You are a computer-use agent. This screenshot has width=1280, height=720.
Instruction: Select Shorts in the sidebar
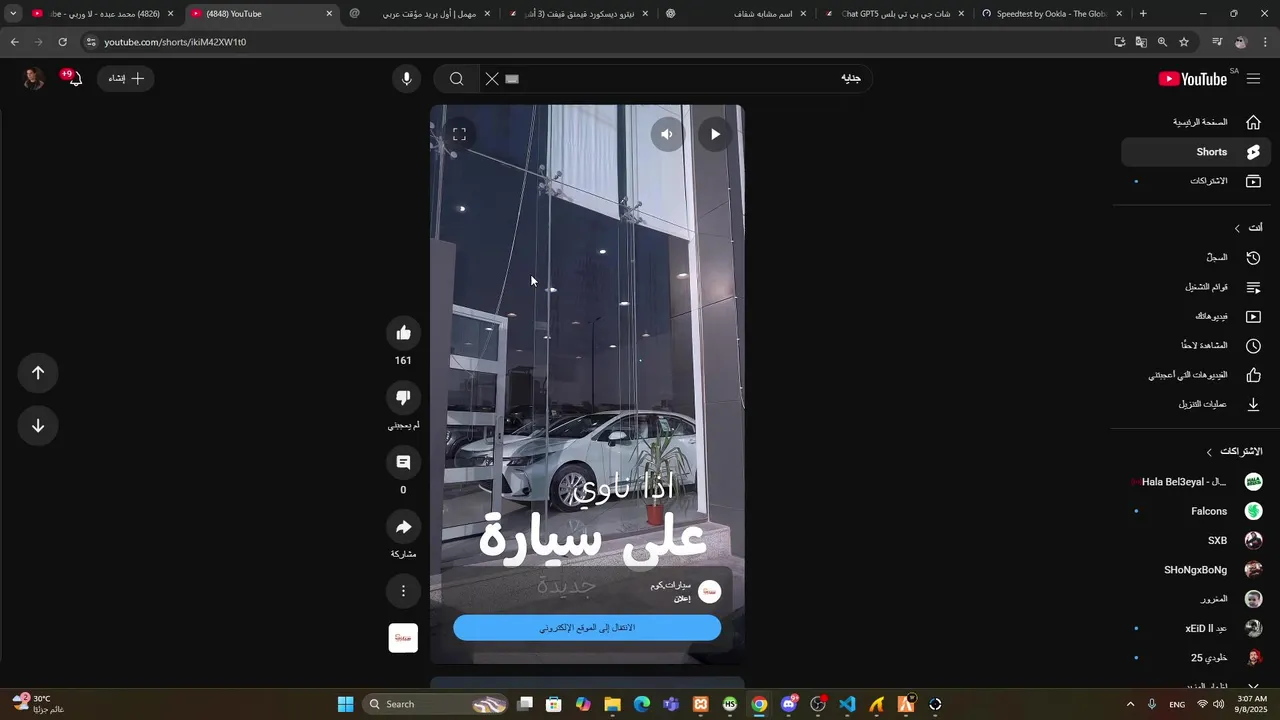click(1197, 152)
